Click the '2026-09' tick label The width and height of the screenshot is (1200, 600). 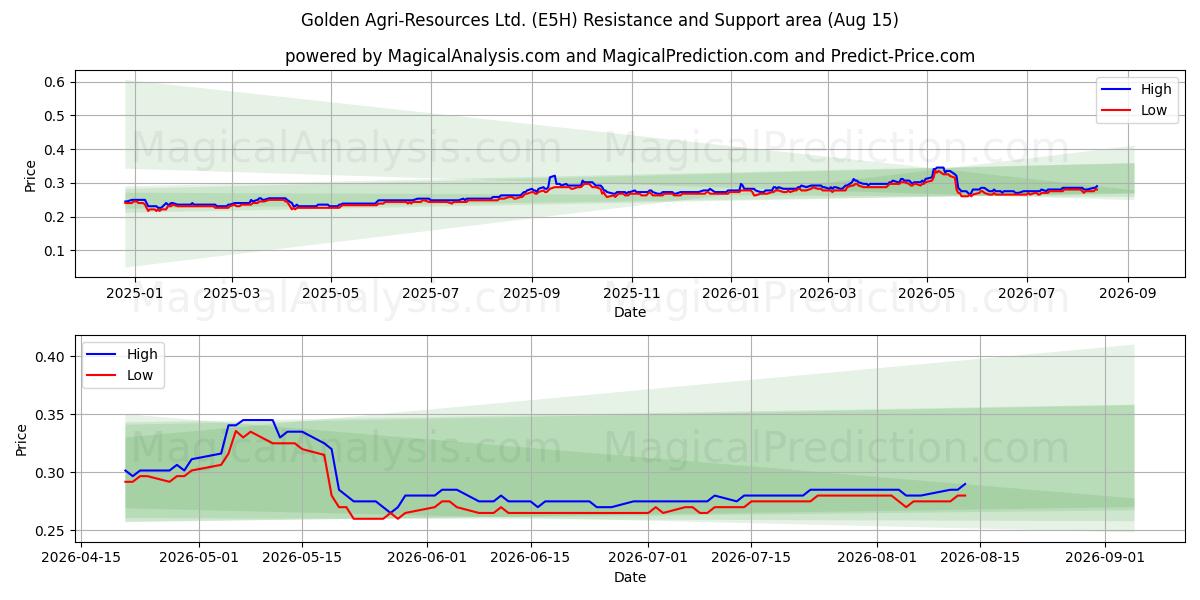pyautogui.click(x=1128, y=294)
